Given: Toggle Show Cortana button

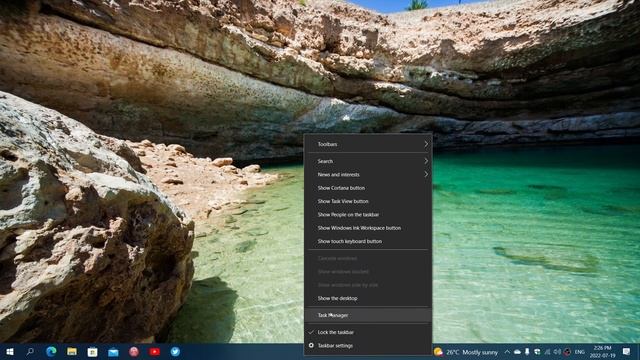Looking at the screenshot, I should click(x=368, y=188).
